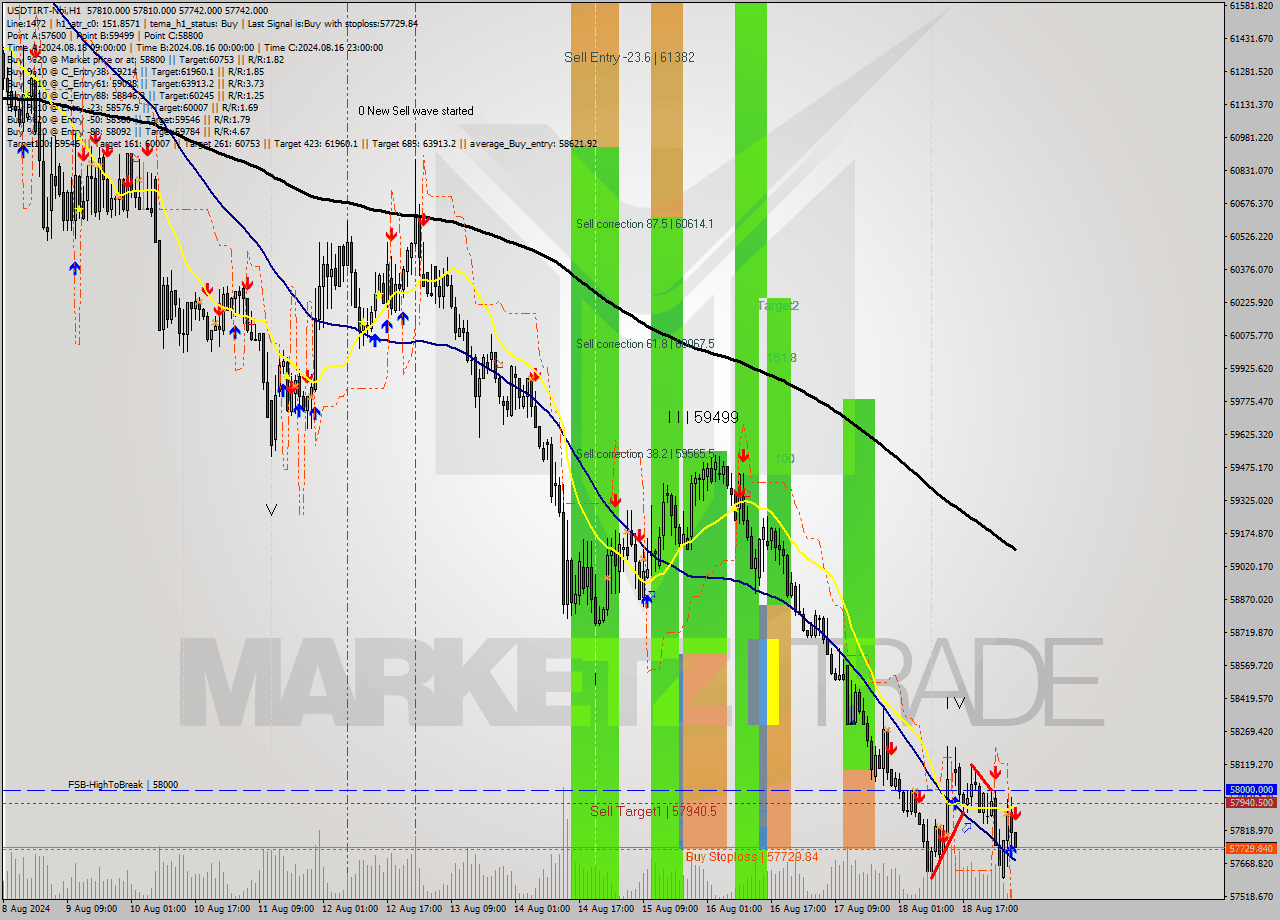Click the '161.8' level label on green zone

coord(781,358)
